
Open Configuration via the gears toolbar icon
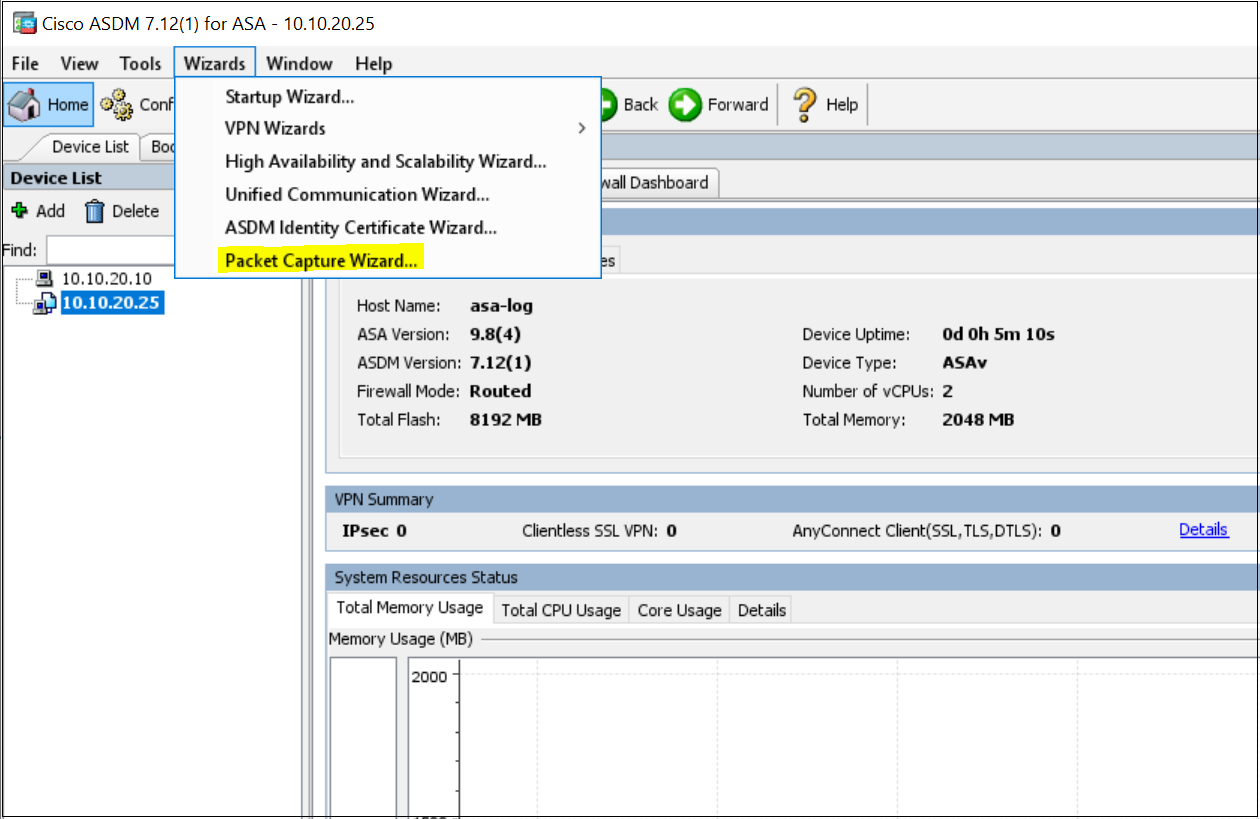coord(117,103)
